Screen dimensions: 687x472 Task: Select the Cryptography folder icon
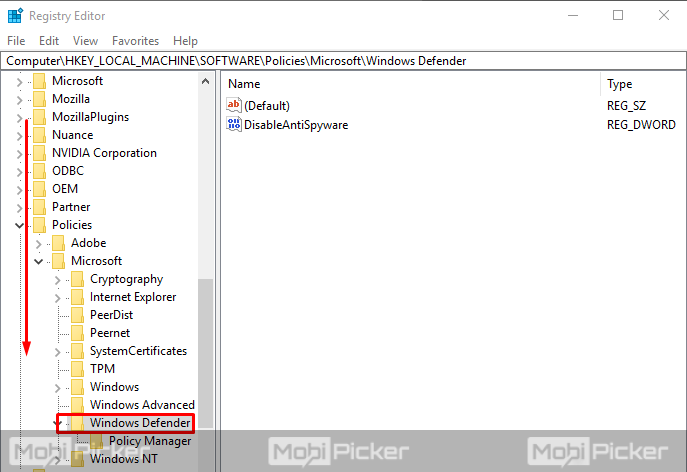(x=78, y=279)
